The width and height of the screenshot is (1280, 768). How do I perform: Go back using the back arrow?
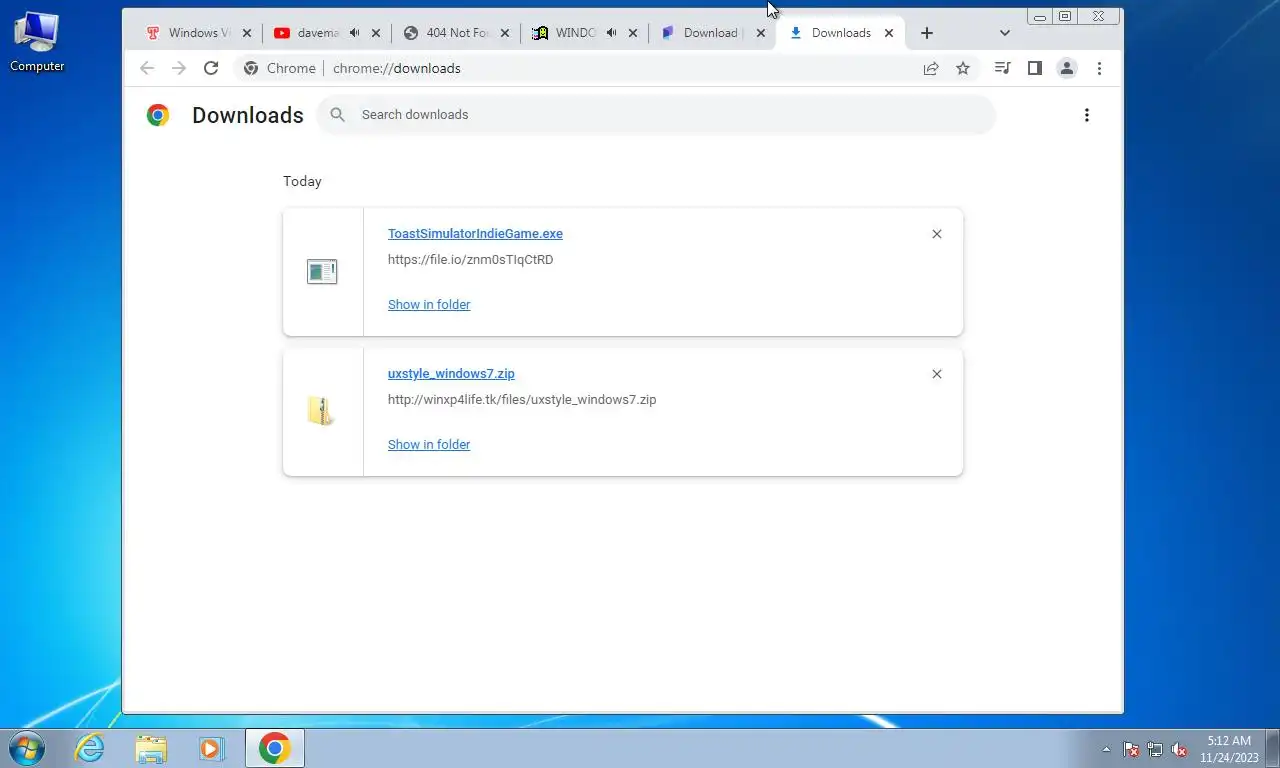(147, 68)
